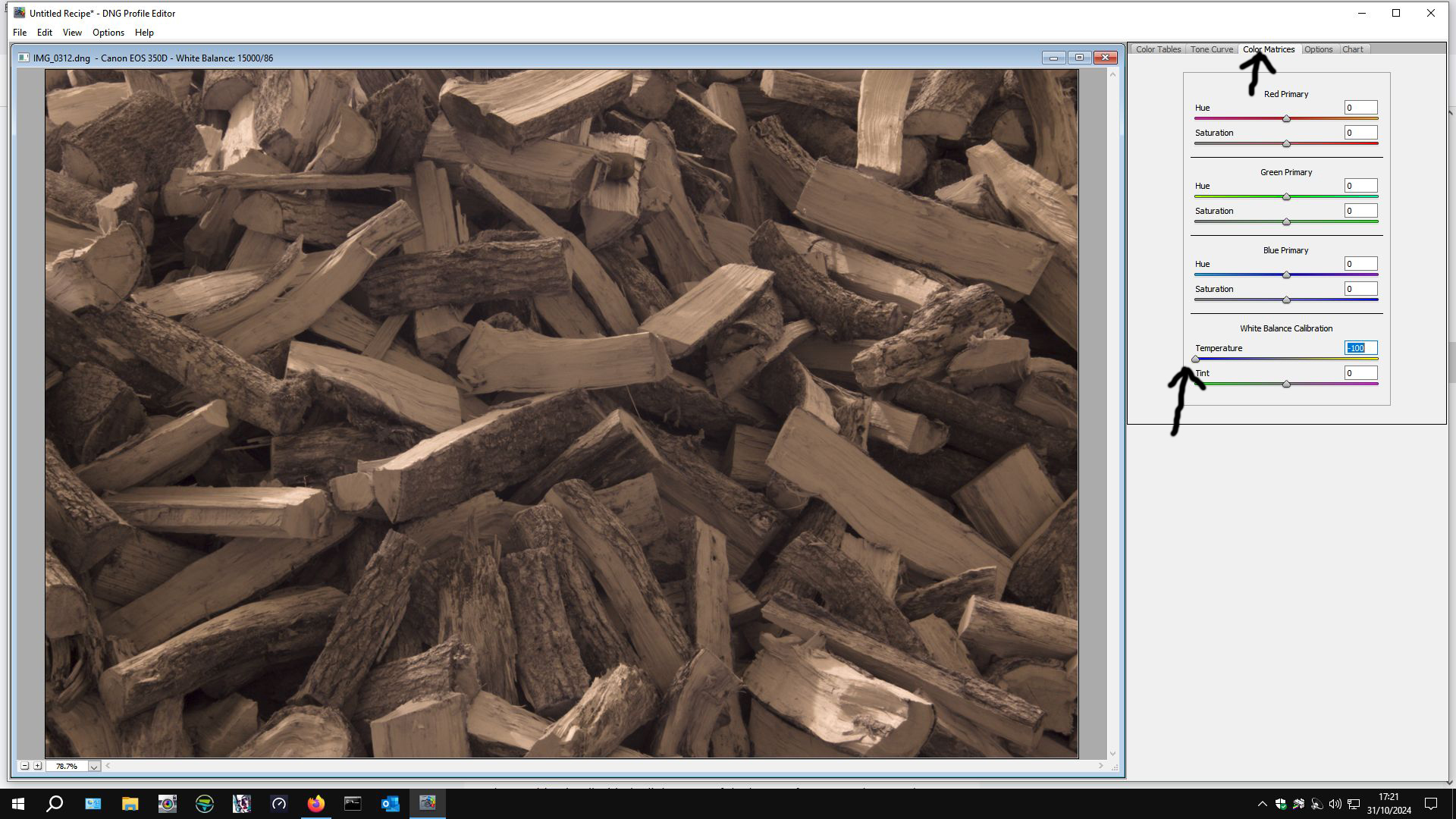Open the View menu

coord(72,33)
